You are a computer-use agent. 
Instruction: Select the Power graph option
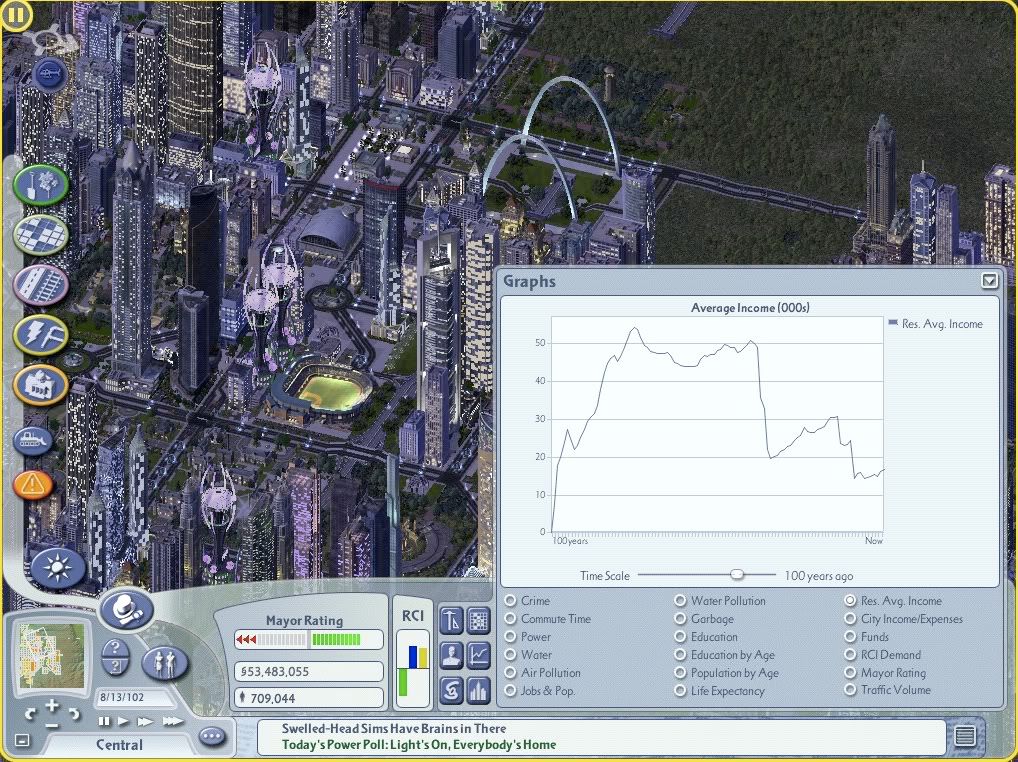pyautogui.click(x=510, y=637)
